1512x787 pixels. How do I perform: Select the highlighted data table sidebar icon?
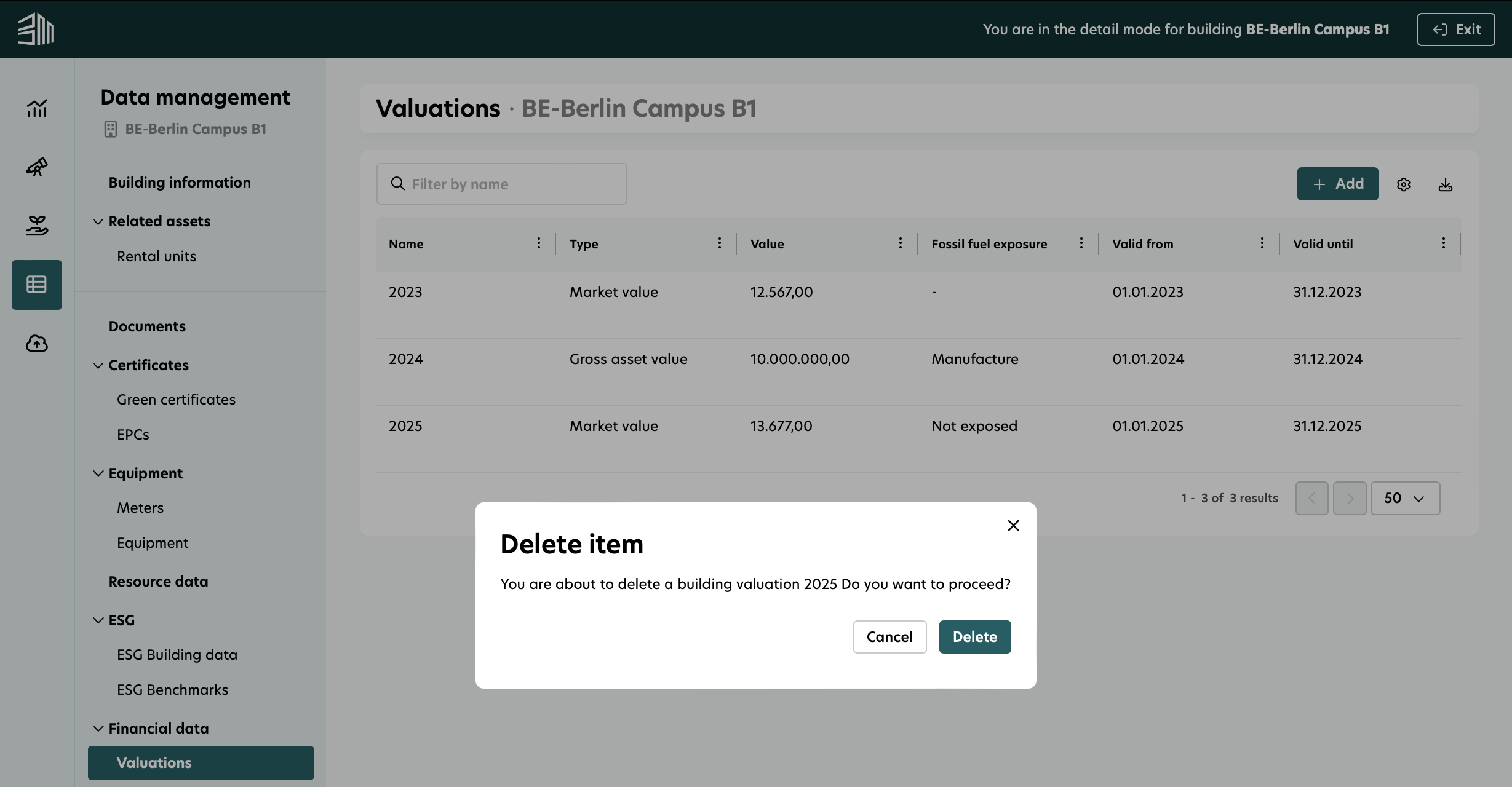(36, 284)
